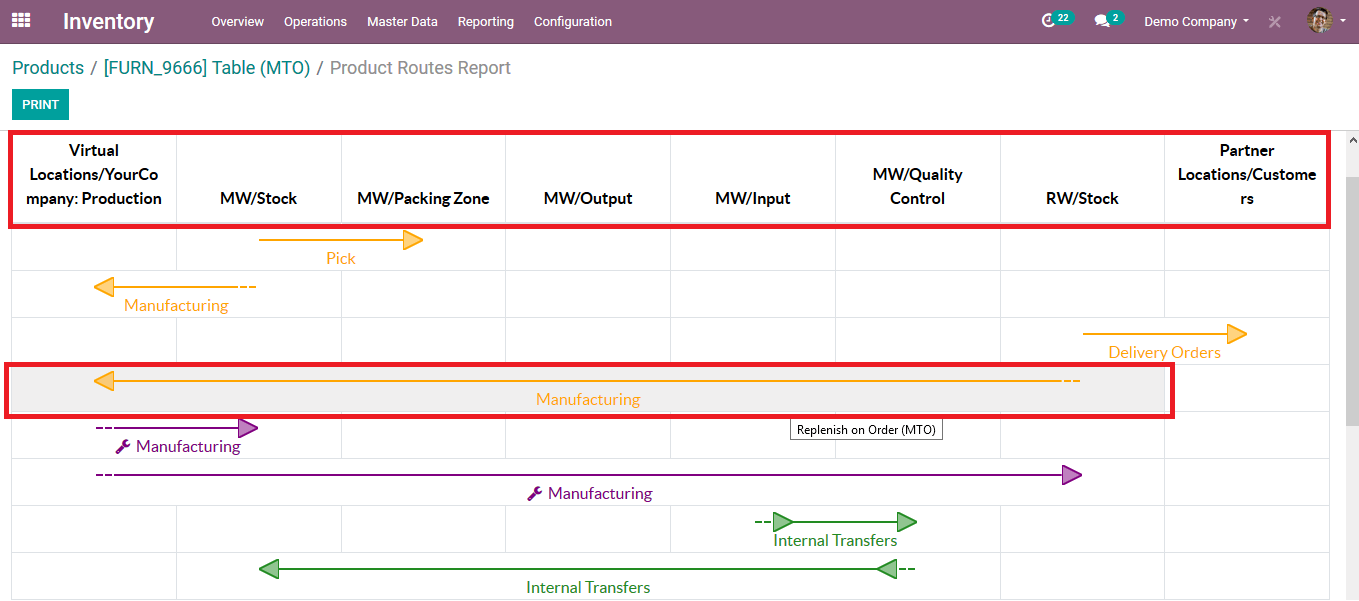1359x601 pixels.
Task: Open the user avatar menu
Action: [x=1319, y=20]
